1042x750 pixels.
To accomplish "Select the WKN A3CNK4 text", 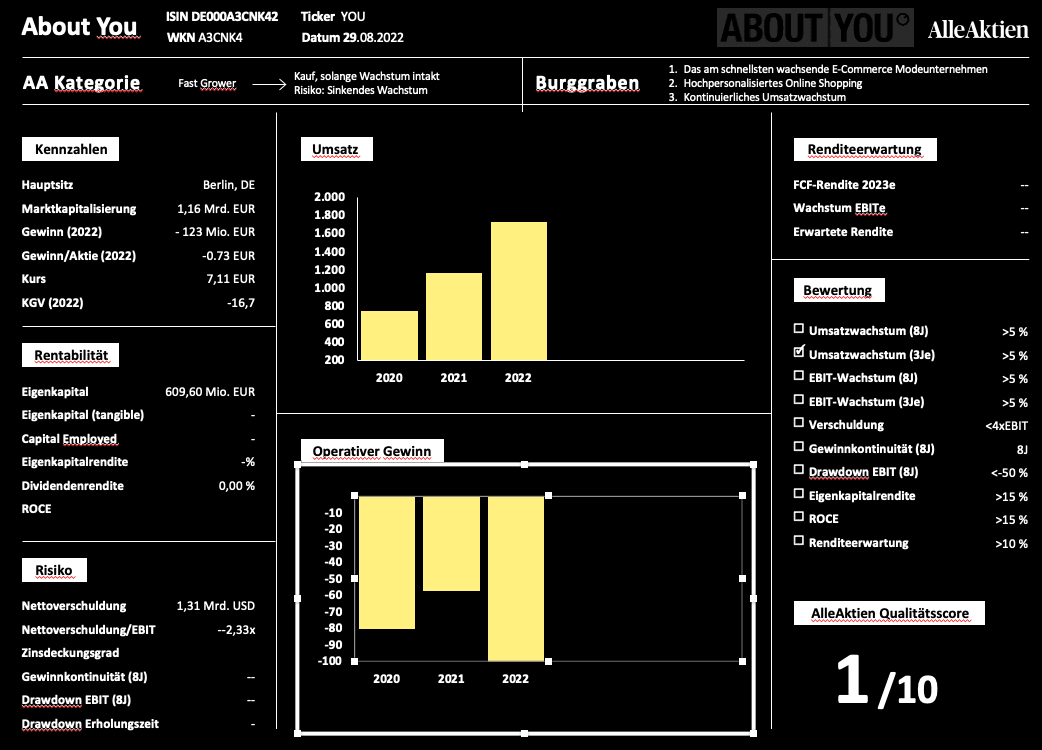I will click(204, 38).
